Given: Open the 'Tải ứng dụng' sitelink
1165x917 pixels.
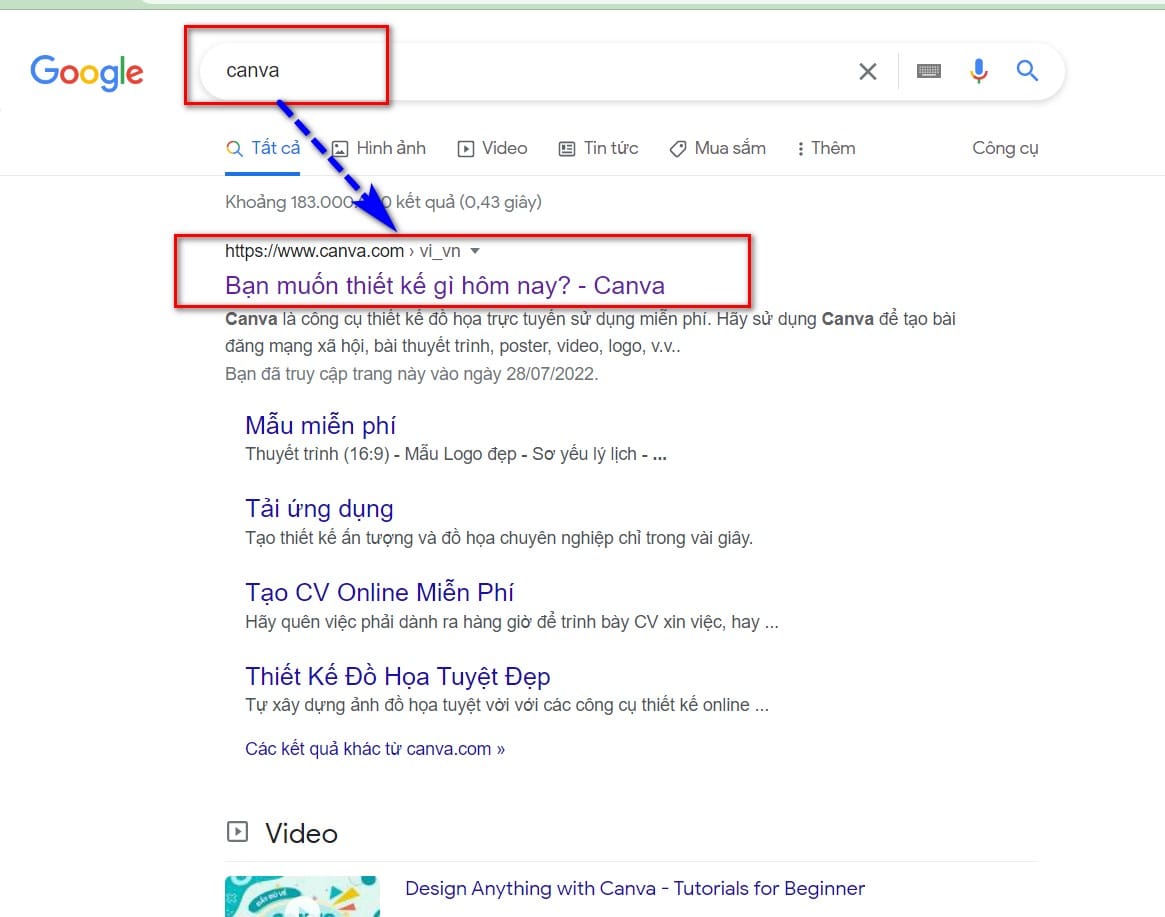Looking at the screenshot, I should click(319, 509).
